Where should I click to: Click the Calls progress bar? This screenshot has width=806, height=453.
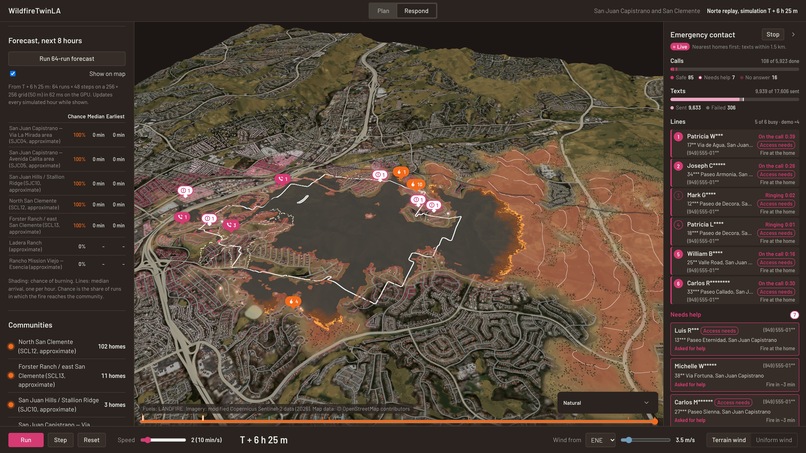pyautogui.click(x=734, y=69)
